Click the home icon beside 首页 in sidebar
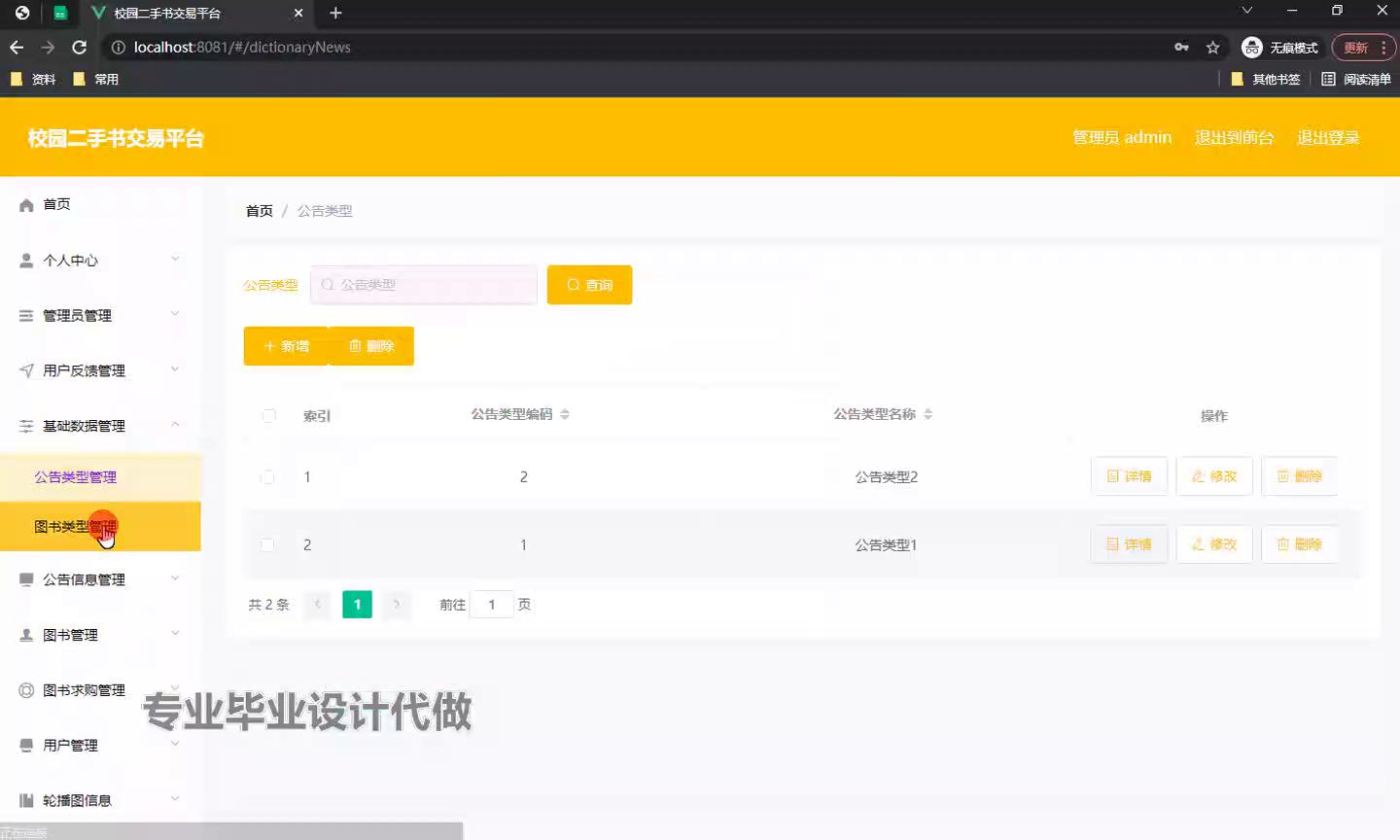Viewport: 1400px width, 840px height. point(26,205)
